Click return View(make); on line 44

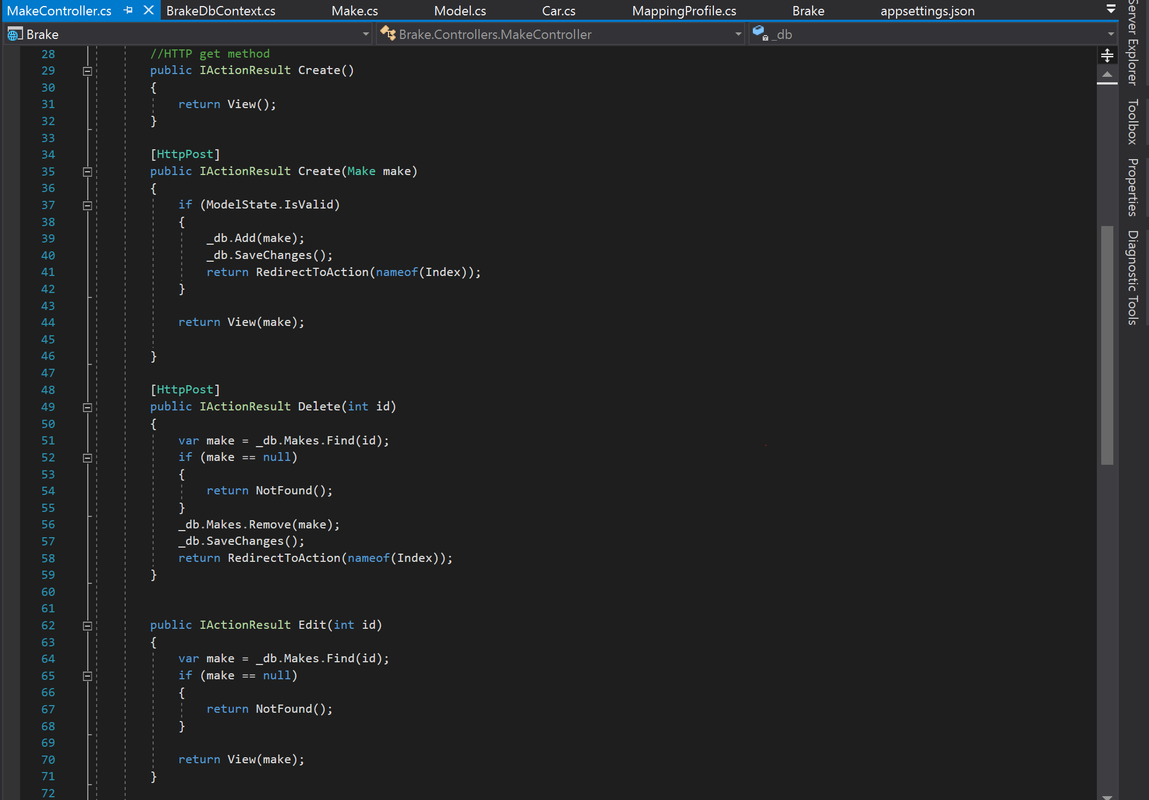point(241,322)
